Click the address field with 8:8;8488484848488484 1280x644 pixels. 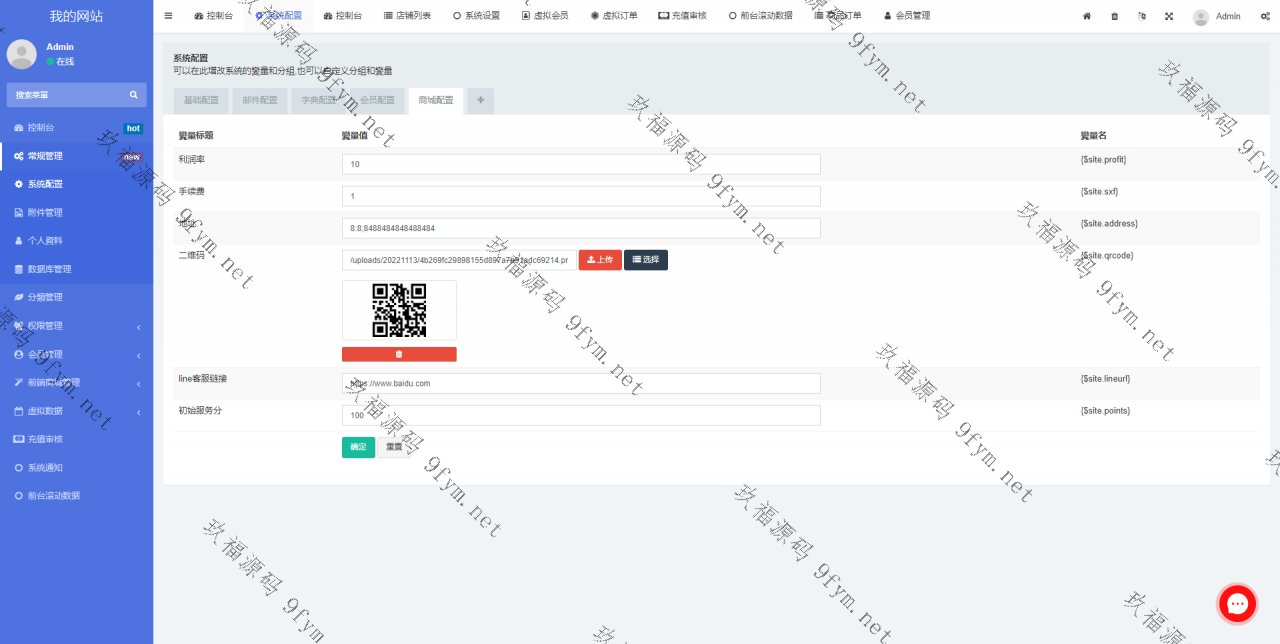click(581, 228)
